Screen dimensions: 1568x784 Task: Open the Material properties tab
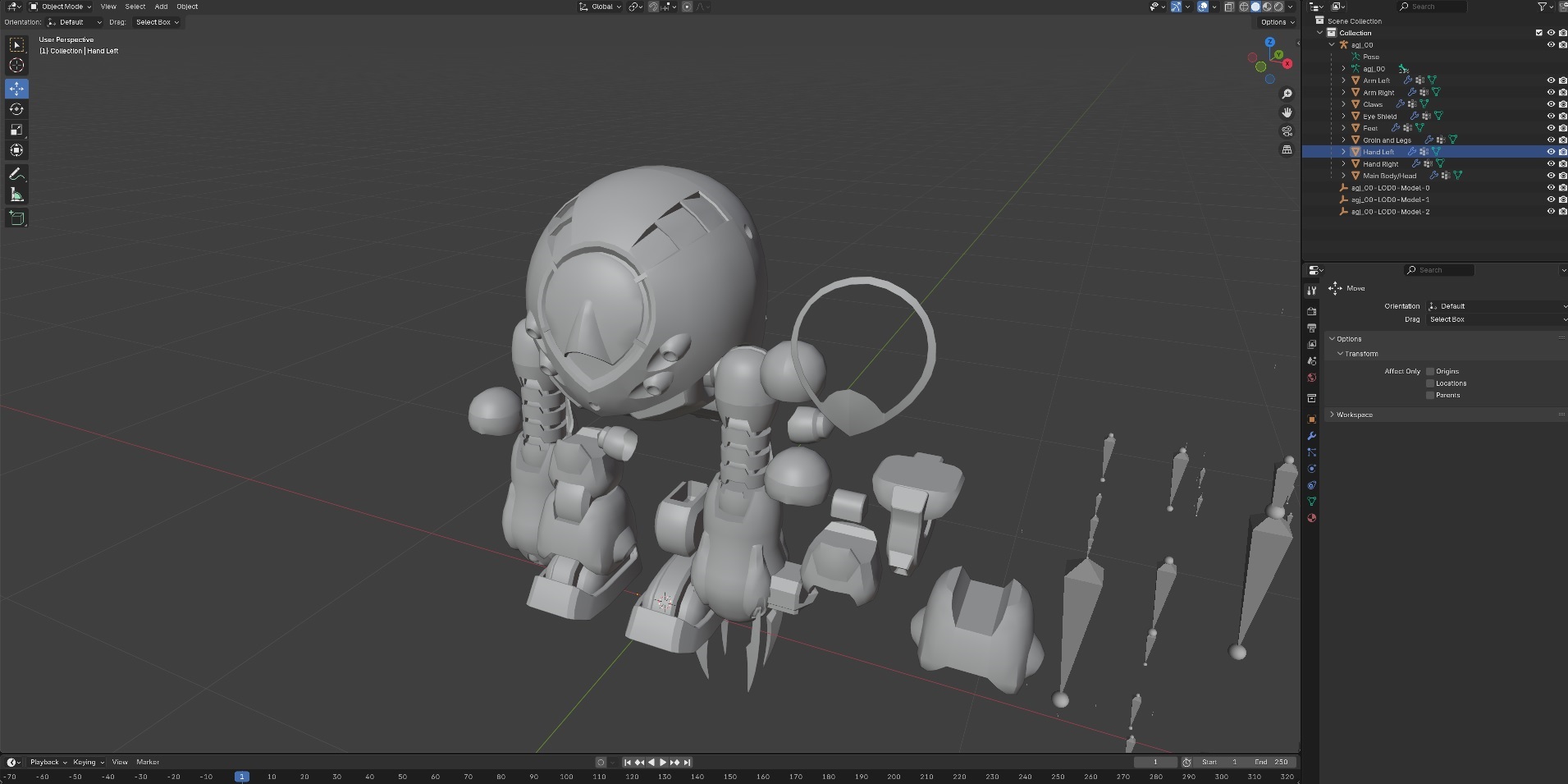pos(1311,518)
